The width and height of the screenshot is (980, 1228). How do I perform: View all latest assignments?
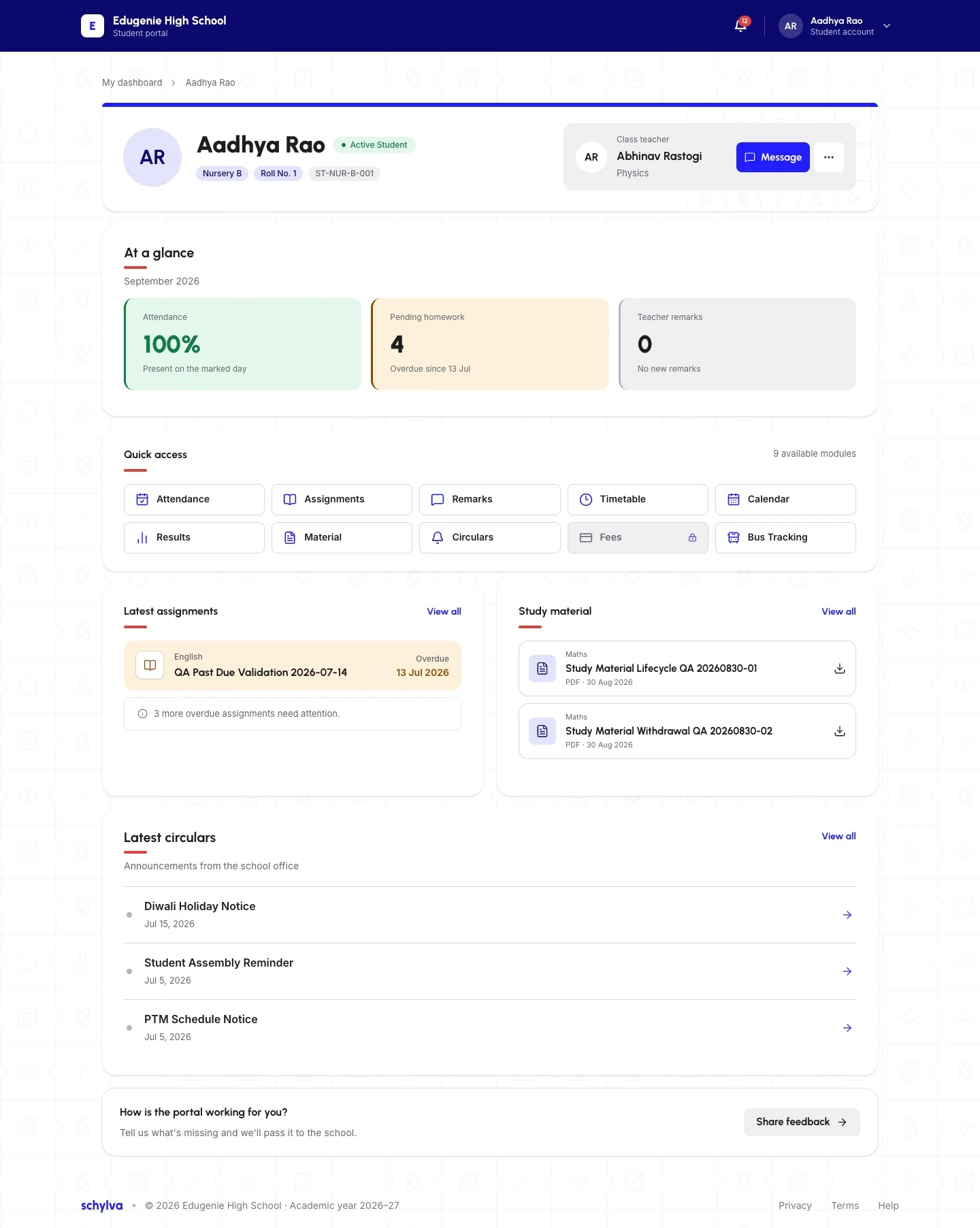tap(444, 611)
